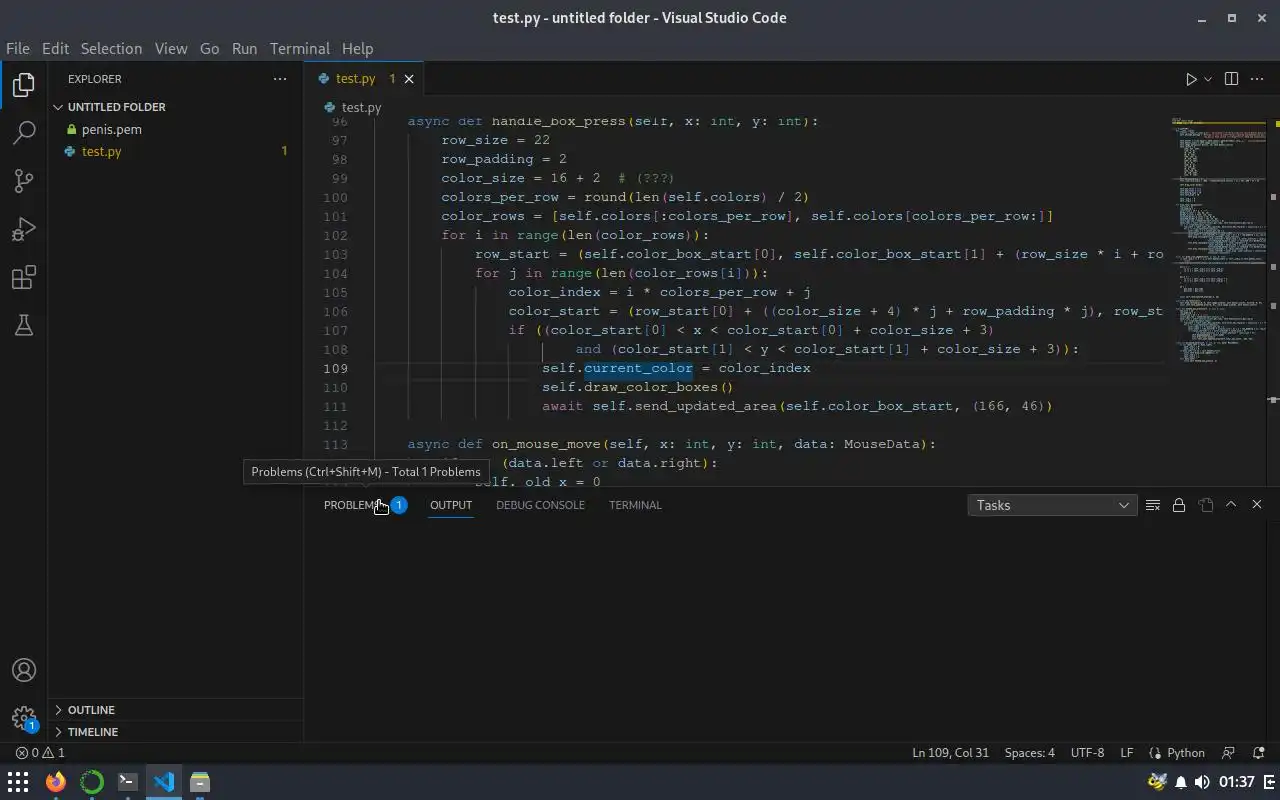1280x800 pixels.
Task: Close the test.py editor tab
Action: coord(408,79)
